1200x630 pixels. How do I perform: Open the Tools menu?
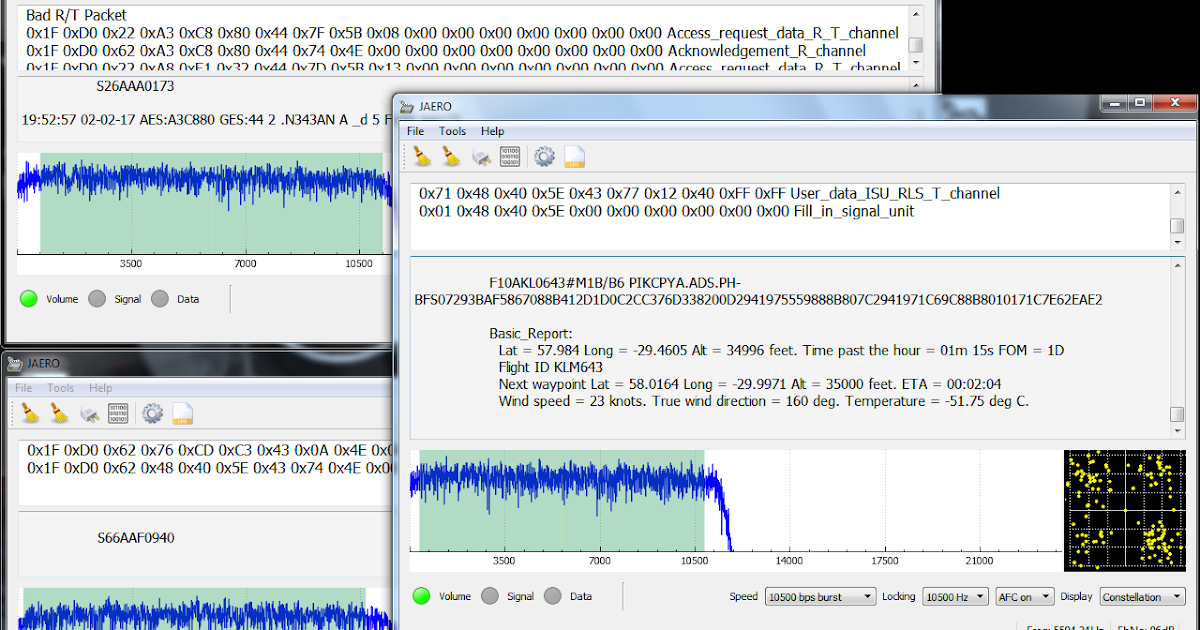tap(452, 131)
